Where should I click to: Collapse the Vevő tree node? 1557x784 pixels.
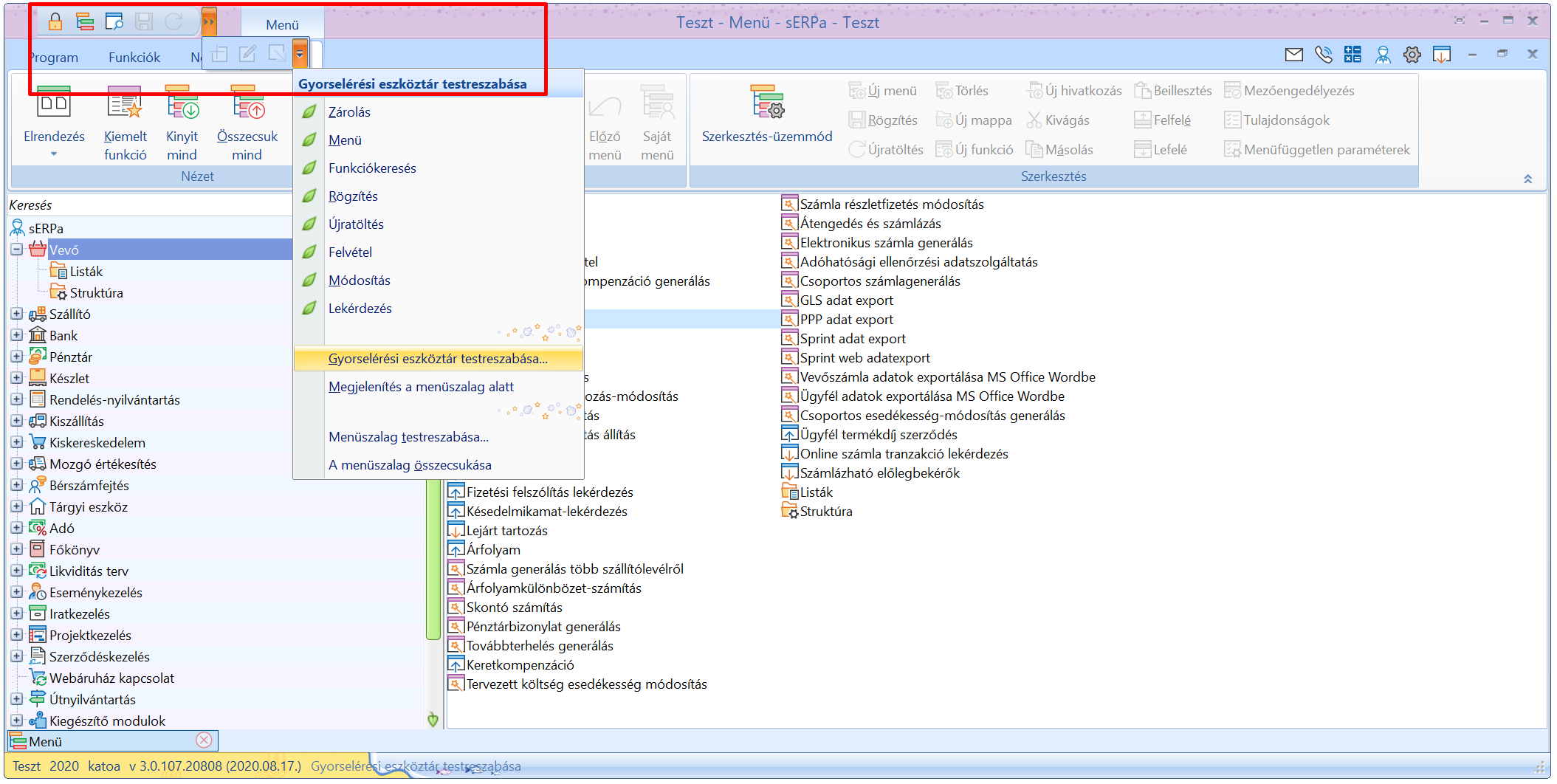pyautogui.click(x=16, y=250)
